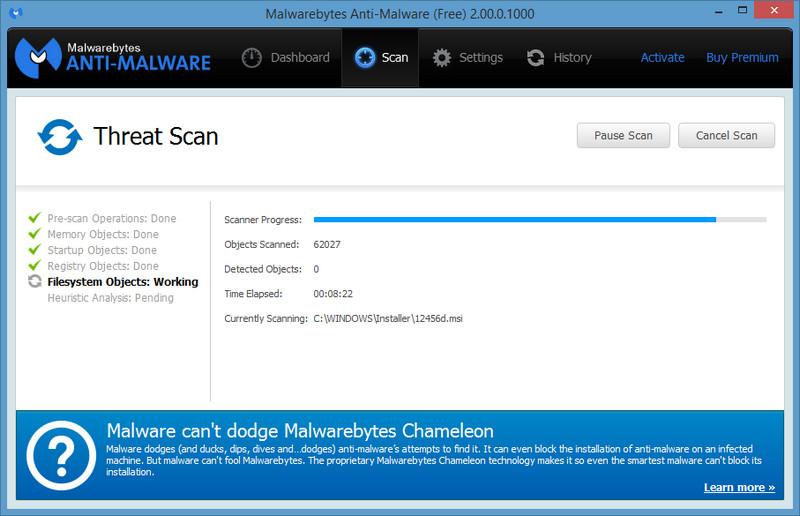This screenshot has width=800, height=516.
Task: Click the 'Time Elapsed:' label
Action: [253, 293]
